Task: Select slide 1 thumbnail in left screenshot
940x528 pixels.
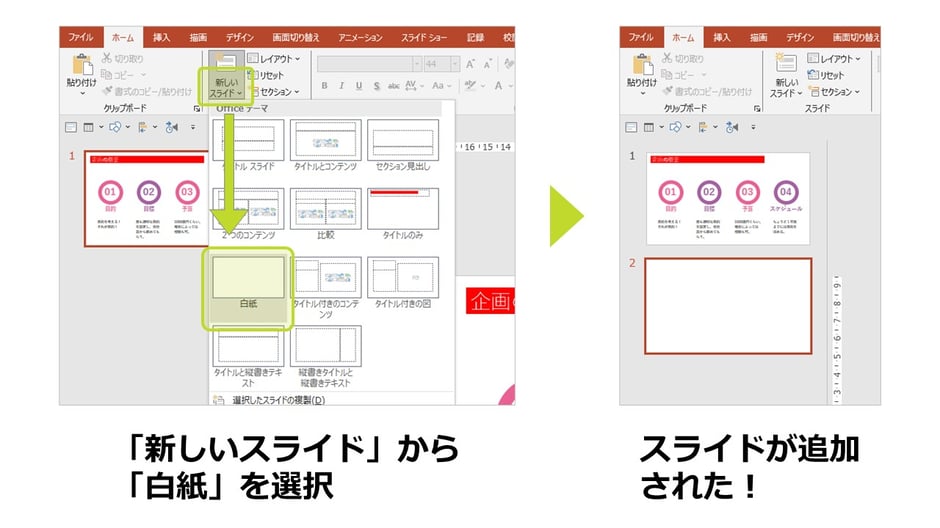Action: click(x=146, y=199)
